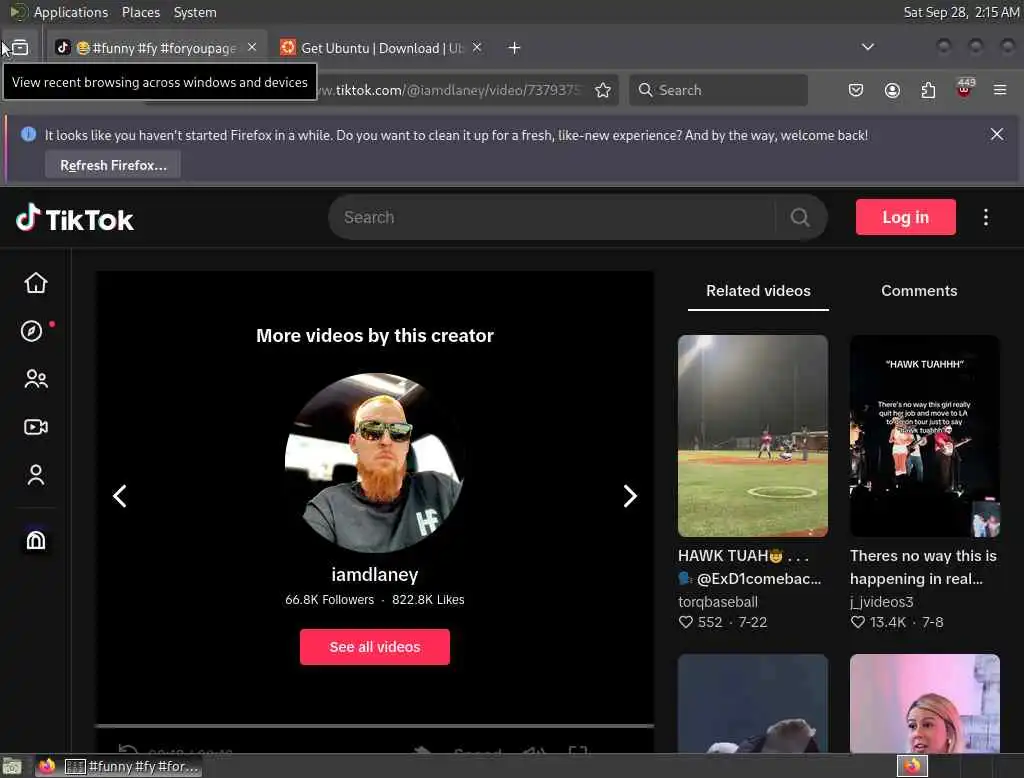
Task: Expand the list all tabs chevron
Action: pyautogui.click(x=867, y=47)
